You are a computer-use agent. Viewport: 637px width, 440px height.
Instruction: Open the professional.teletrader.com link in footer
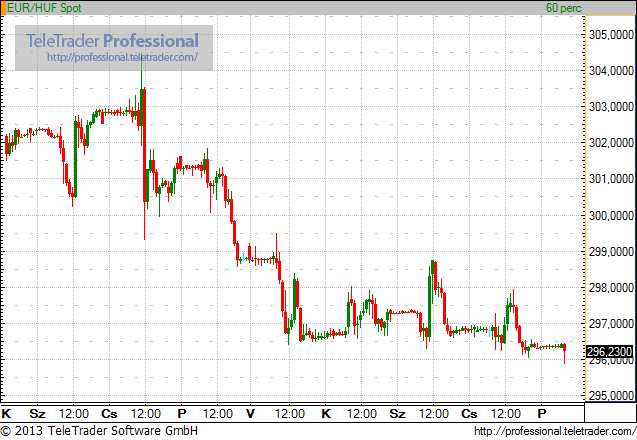click(x=555, y=431)
